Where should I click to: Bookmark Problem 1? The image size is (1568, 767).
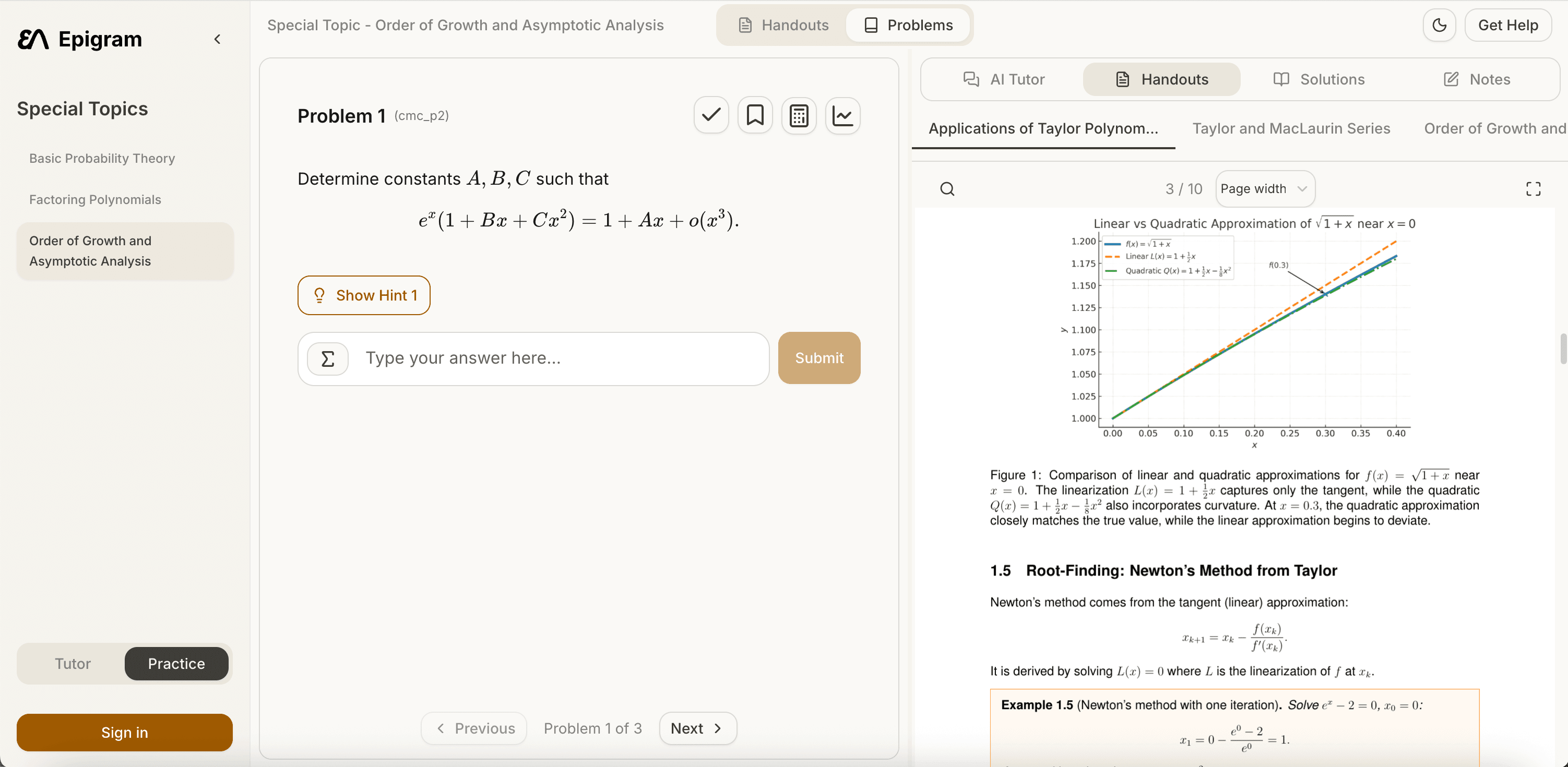pos(755,115)
